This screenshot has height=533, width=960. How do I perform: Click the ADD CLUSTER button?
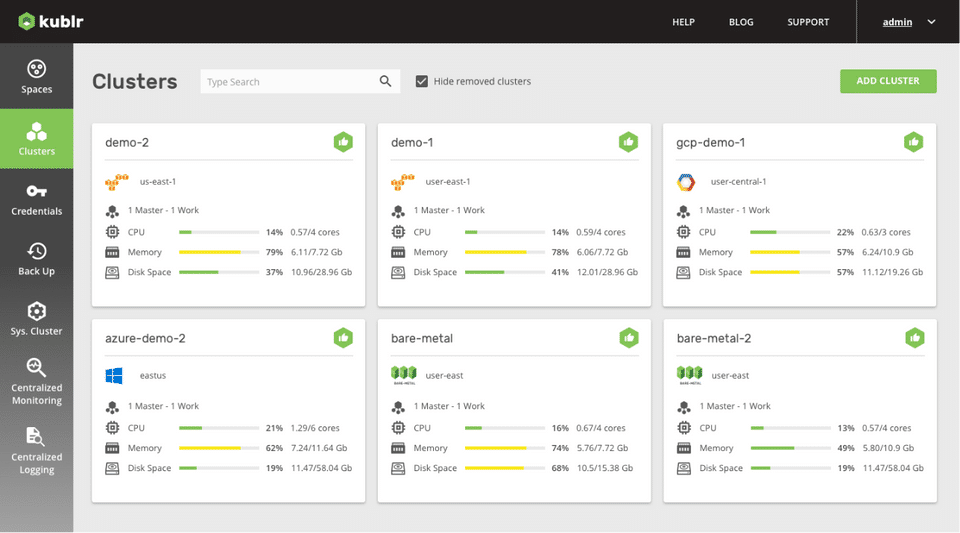(888, 81)
